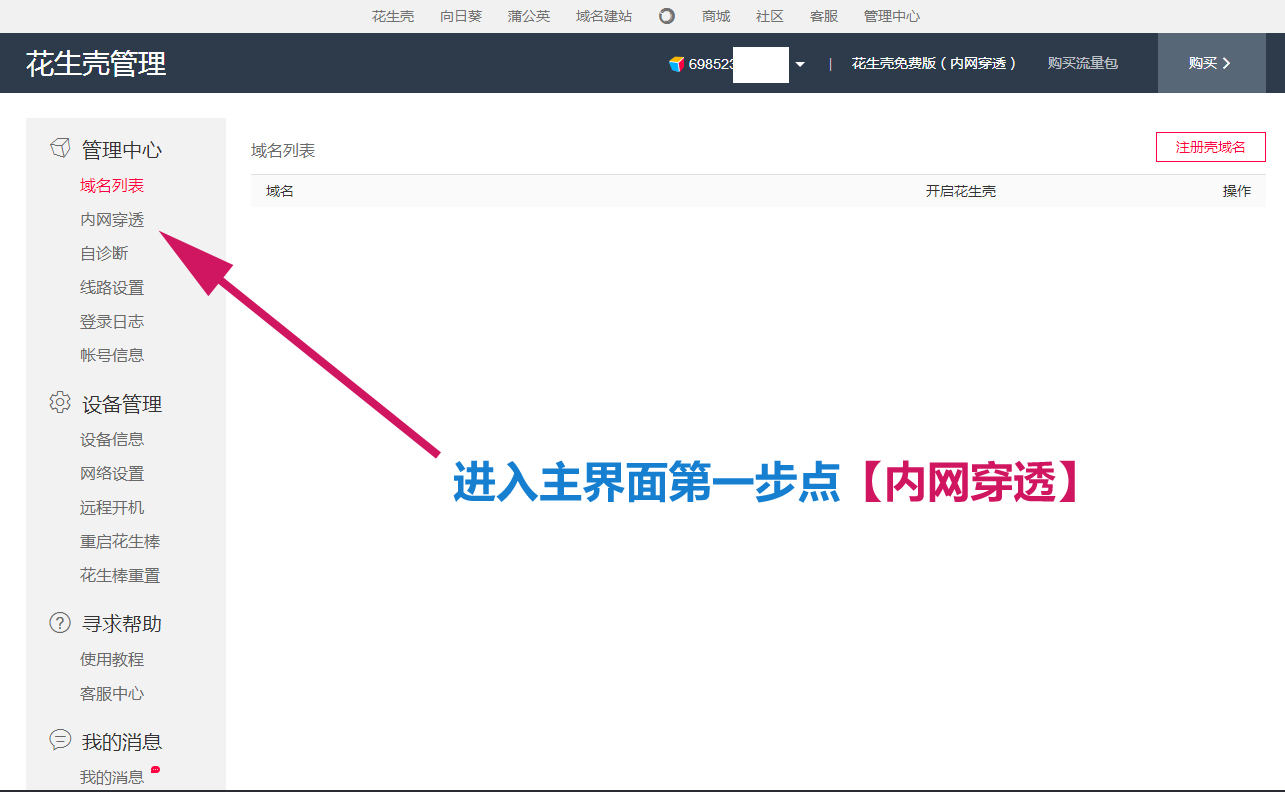Click the 花生壳管理 header title
This screenshot has height=792, width=1285.
click(96, 63)
